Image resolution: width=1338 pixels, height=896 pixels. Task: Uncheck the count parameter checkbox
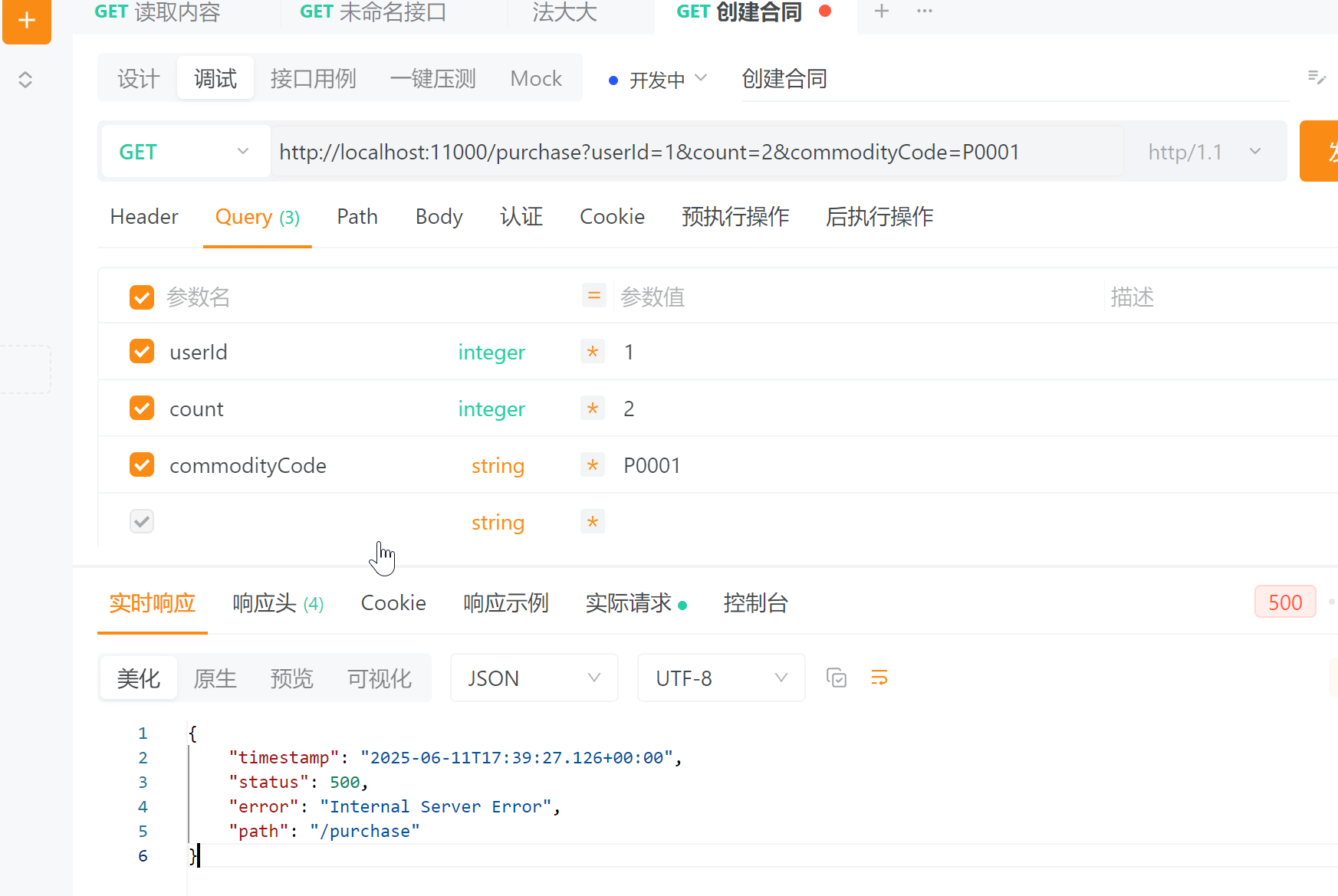[x=142, y=409]
